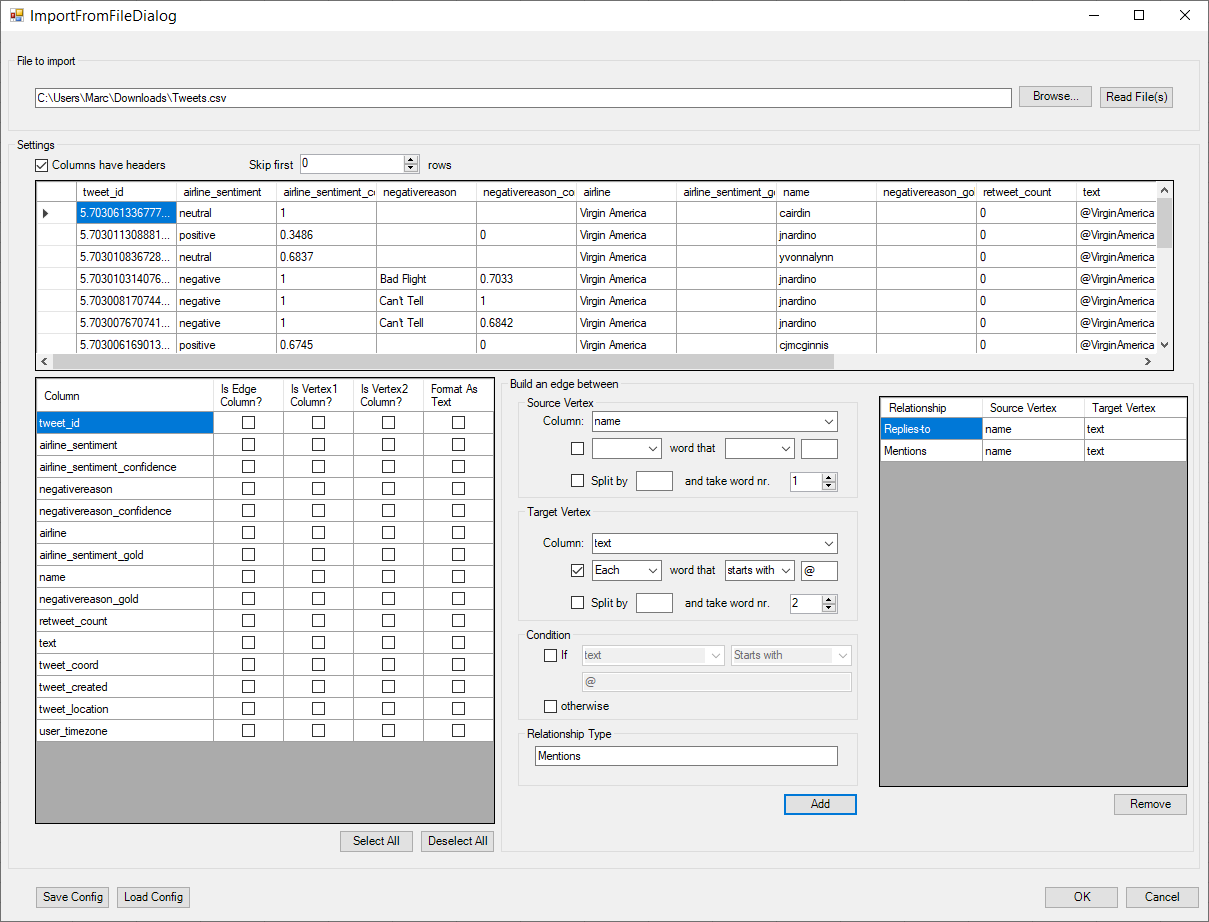
Task: Increase target vertex word number spinner
Action: pos(828,598)
